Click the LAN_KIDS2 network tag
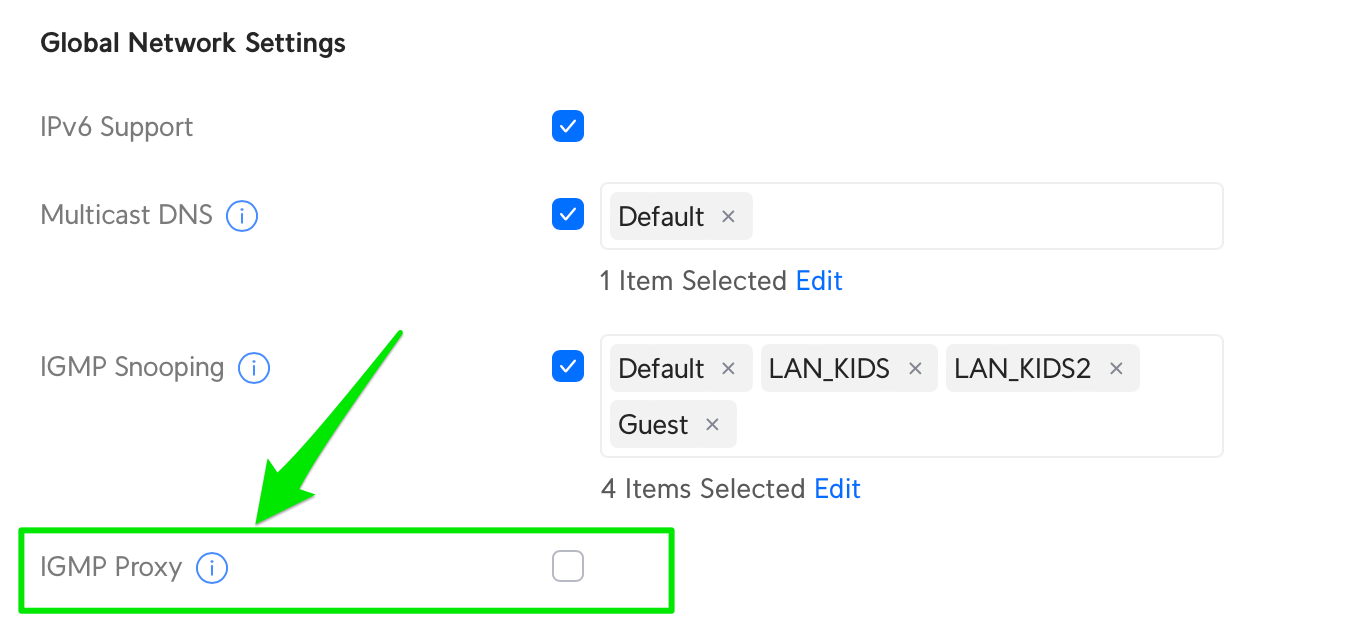Image resolution: width=1372 pixels, height=634 pixels. pyautogui.click(x=1022, y=369)
